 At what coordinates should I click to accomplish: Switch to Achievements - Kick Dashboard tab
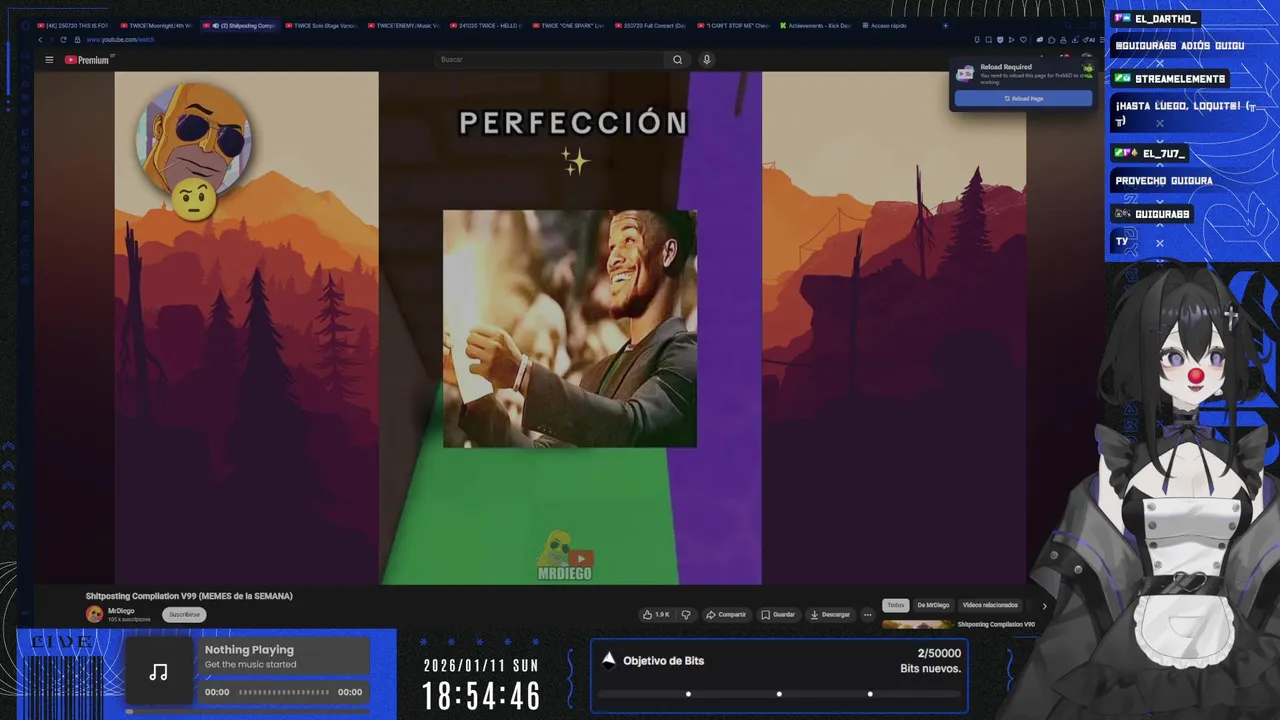[x=816, y=25]
